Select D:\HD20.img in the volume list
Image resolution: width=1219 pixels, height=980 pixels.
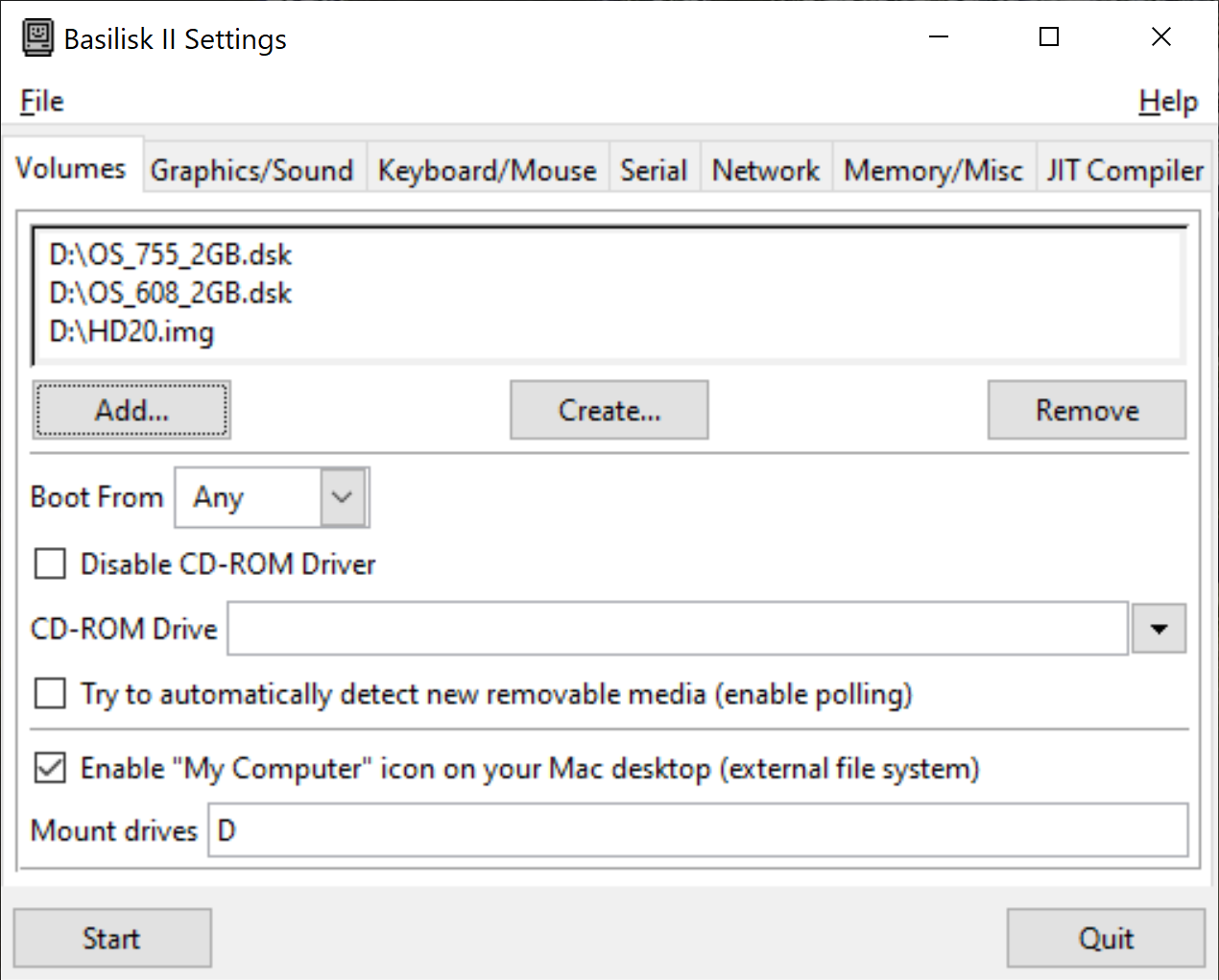pos(131,332)
